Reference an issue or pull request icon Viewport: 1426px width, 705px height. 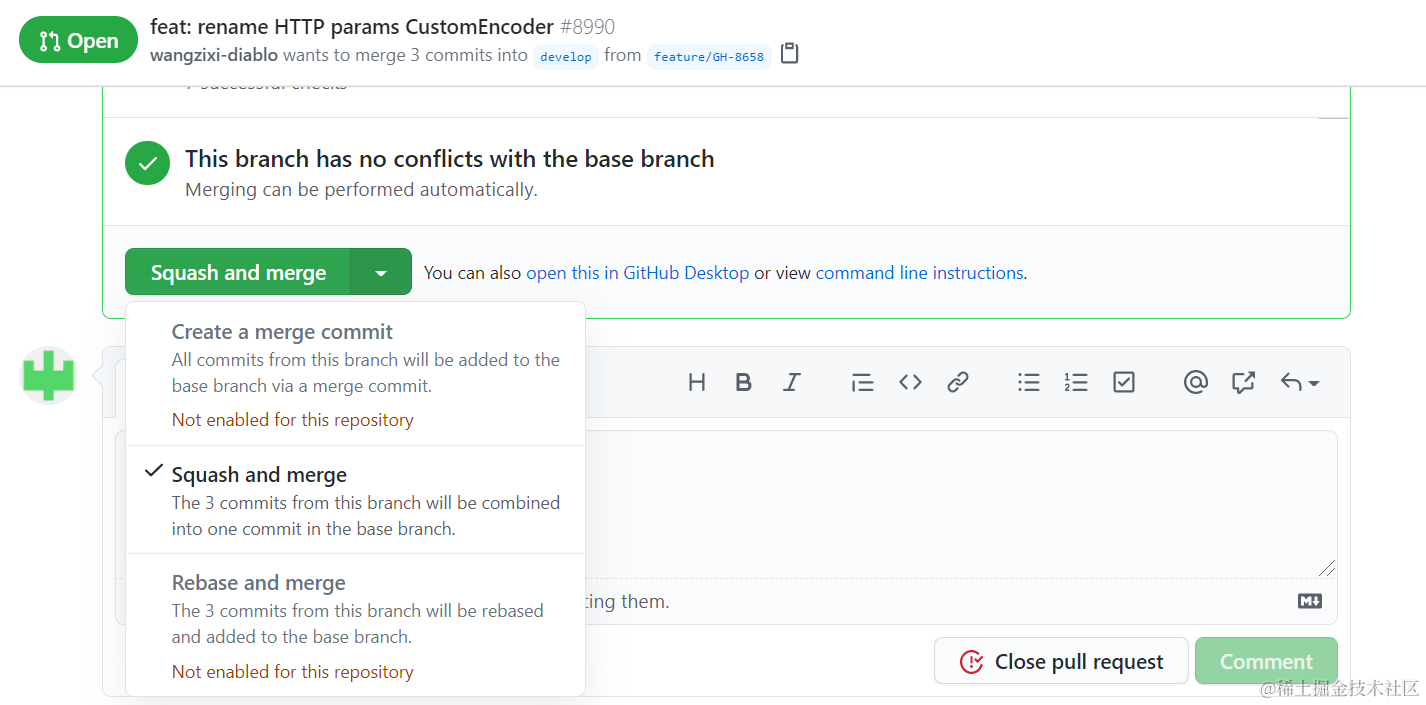point(1243,382)
